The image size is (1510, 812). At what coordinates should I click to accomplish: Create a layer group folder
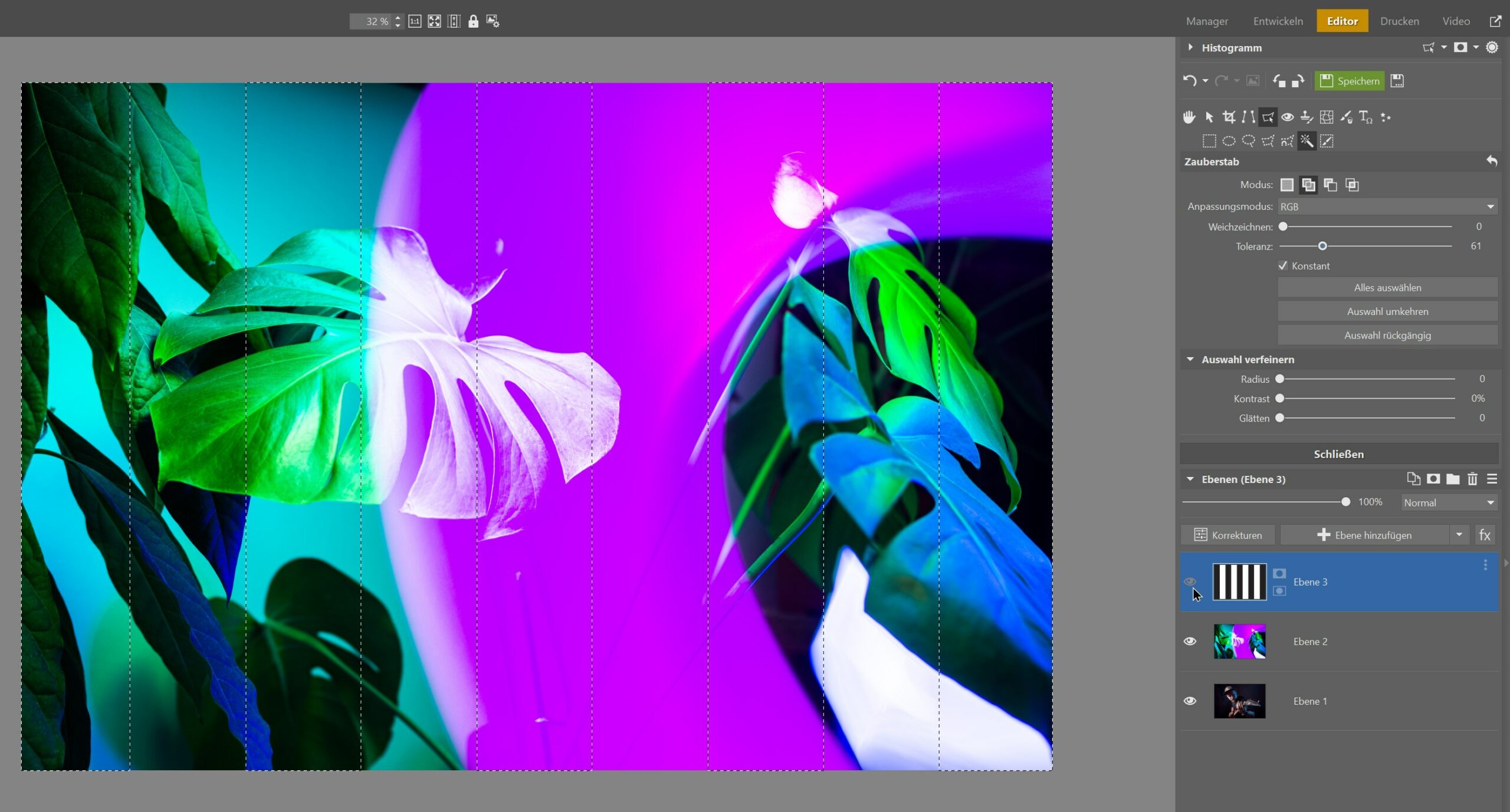point(1453,479)
